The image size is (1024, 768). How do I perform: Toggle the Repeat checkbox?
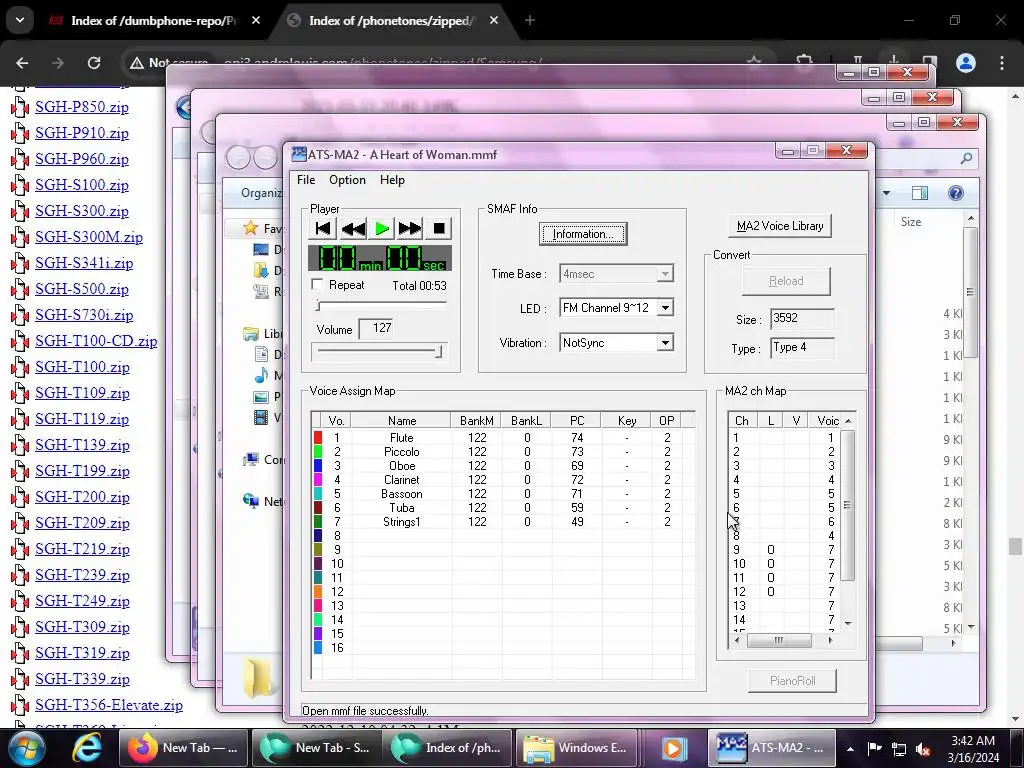point(317,284)
